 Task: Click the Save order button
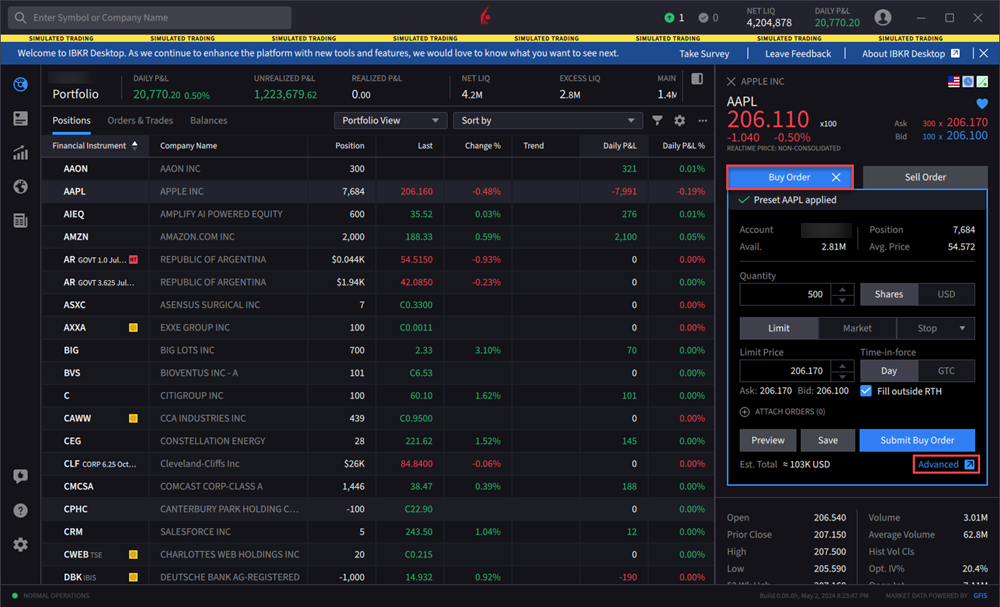coord(828,440)
